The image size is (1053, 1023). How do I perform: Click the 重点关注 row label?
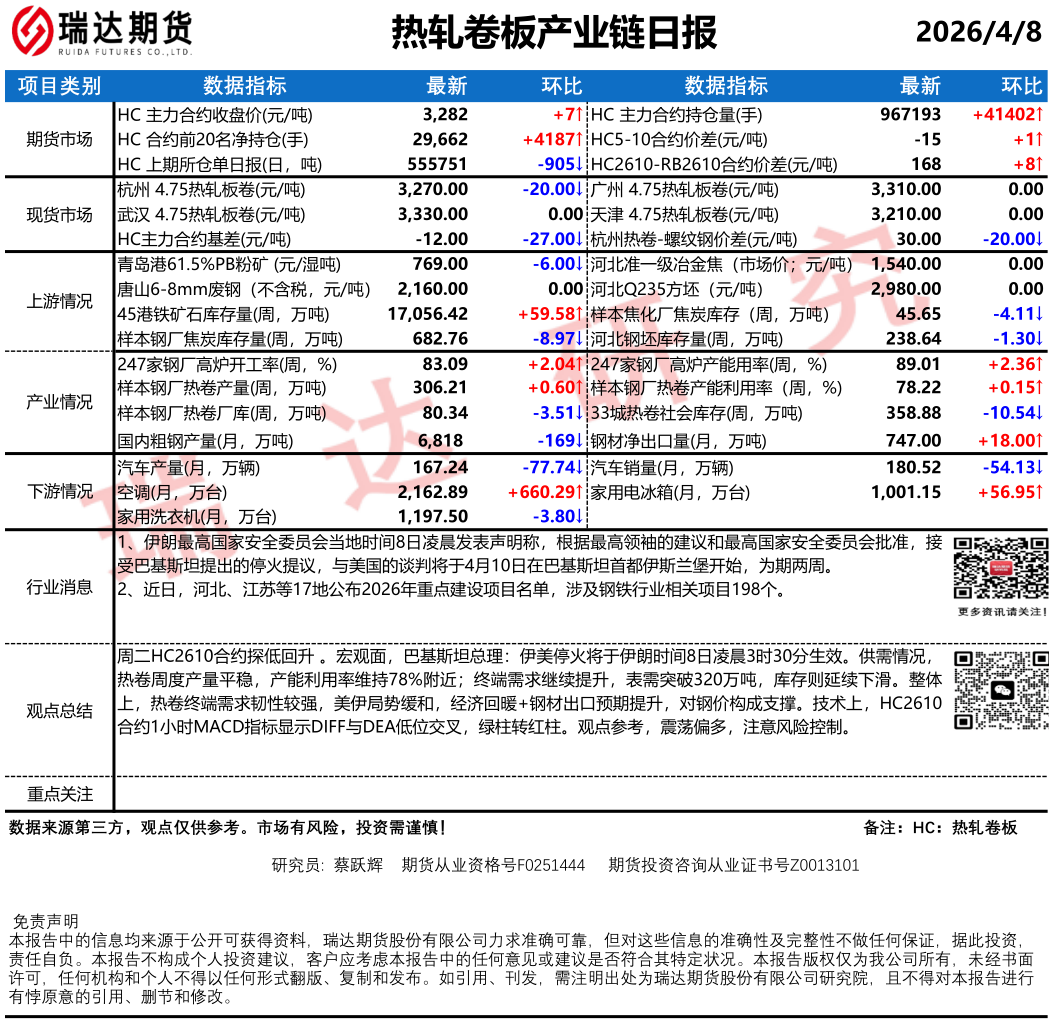[x=59, y=794]
